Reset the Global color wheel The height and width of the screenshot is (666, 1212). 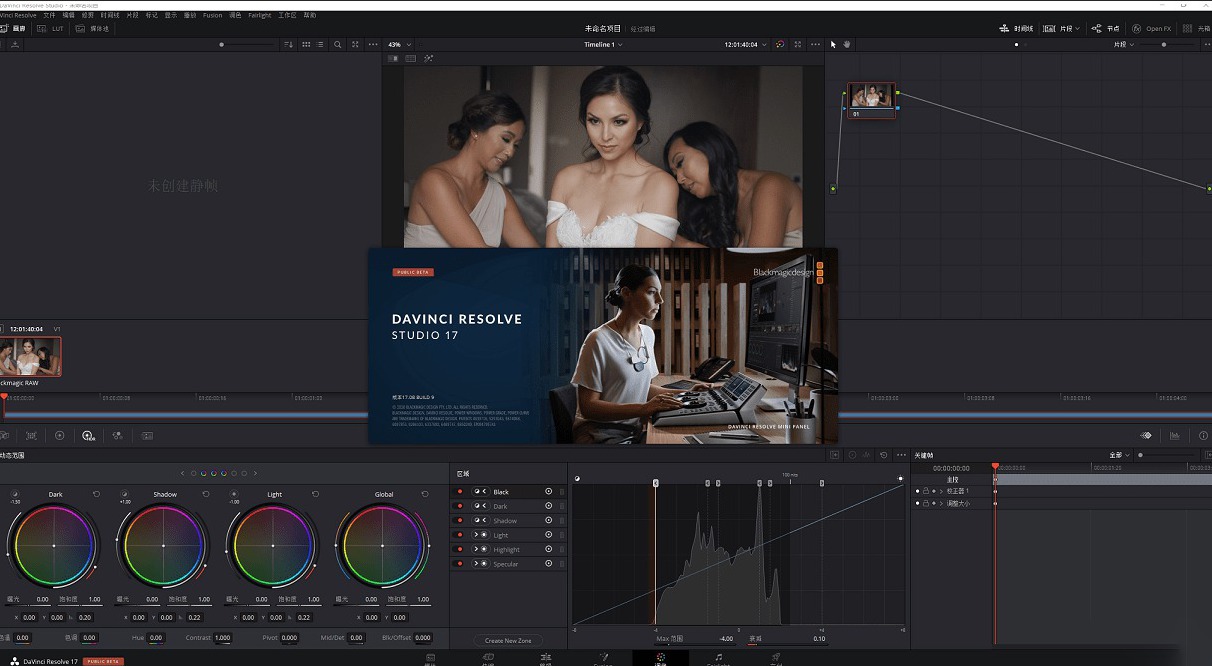[424, 494]
